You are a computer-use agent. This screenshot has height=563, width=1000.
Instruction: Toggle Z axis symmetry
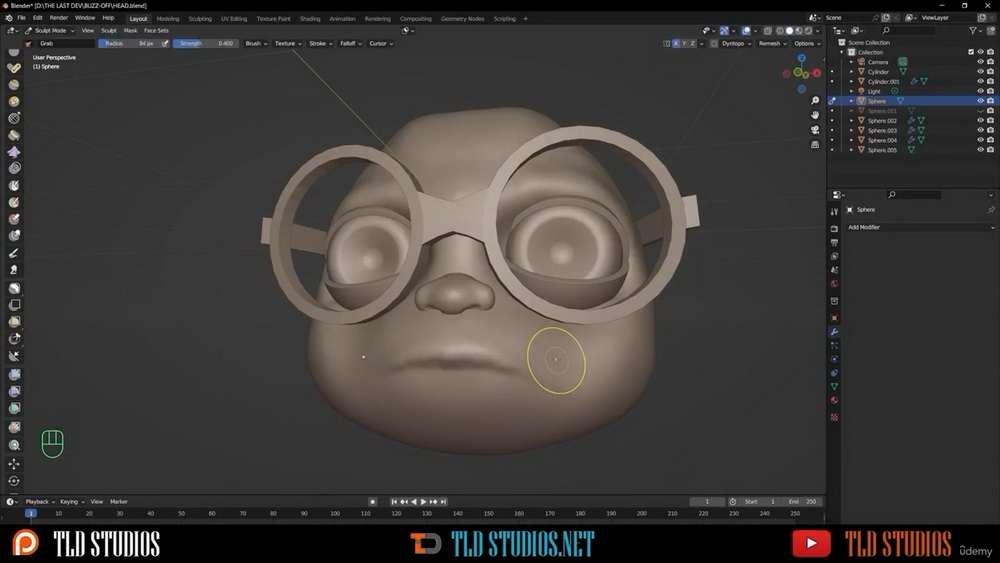point(692,43)
